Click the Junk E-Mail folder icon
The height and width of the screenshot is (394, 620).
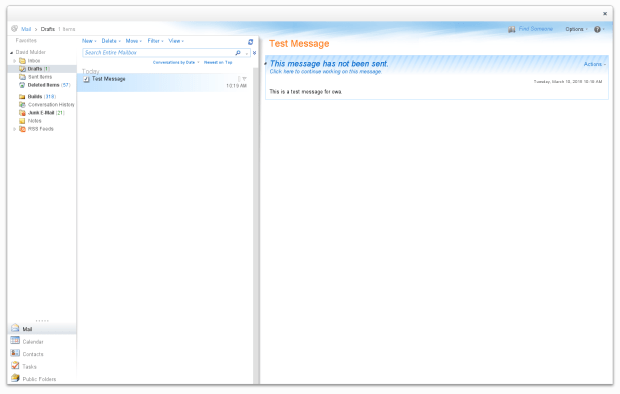[23, 113]
